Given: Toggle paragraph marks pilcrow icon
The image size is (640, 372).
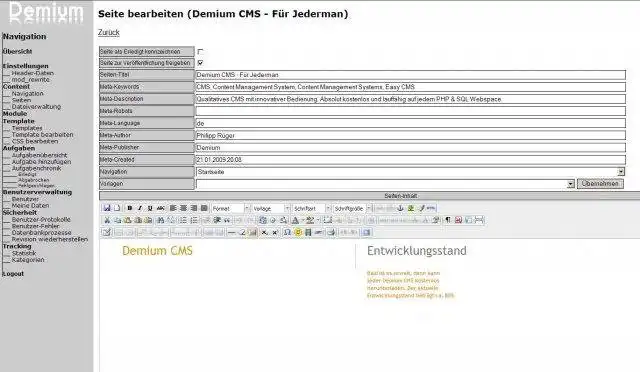Looking at the screenshot, I should point(448,220).
